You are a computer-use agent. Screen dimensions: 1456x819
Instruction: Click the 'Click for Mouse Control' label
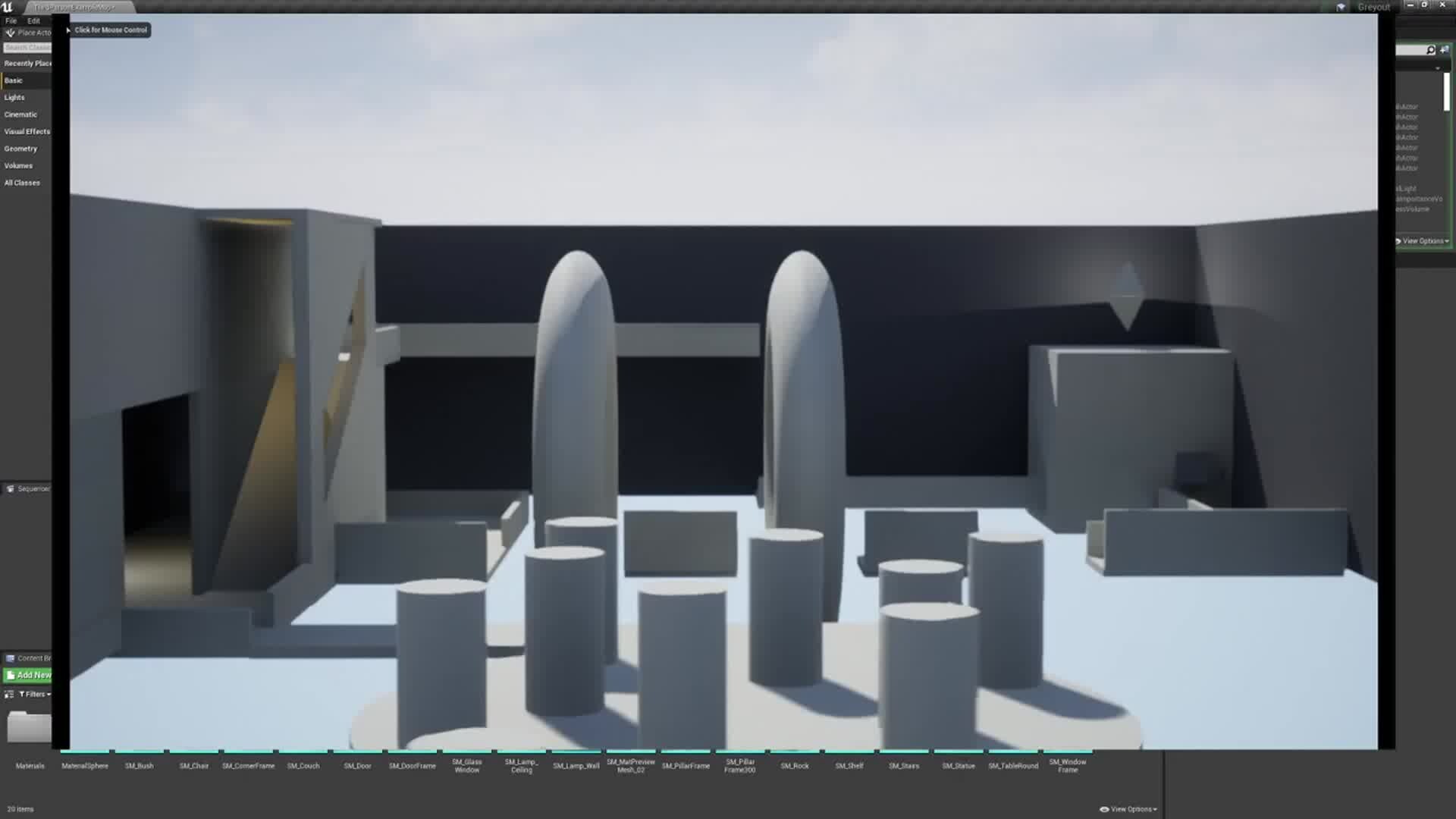pyautogui.click(x=111, y=30)
